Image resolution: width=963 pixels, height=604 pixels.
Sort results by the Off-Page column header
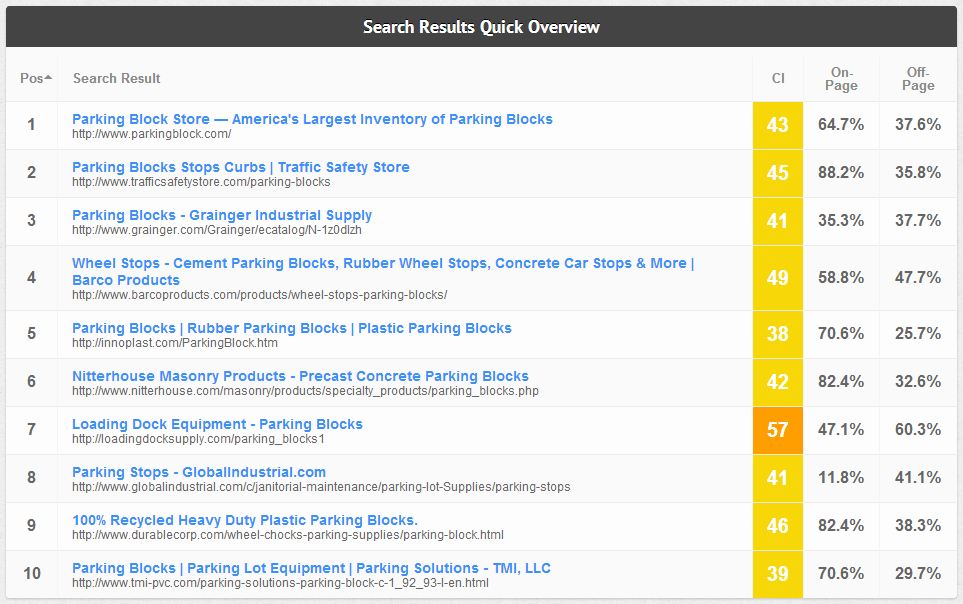[x=916, y=78]
